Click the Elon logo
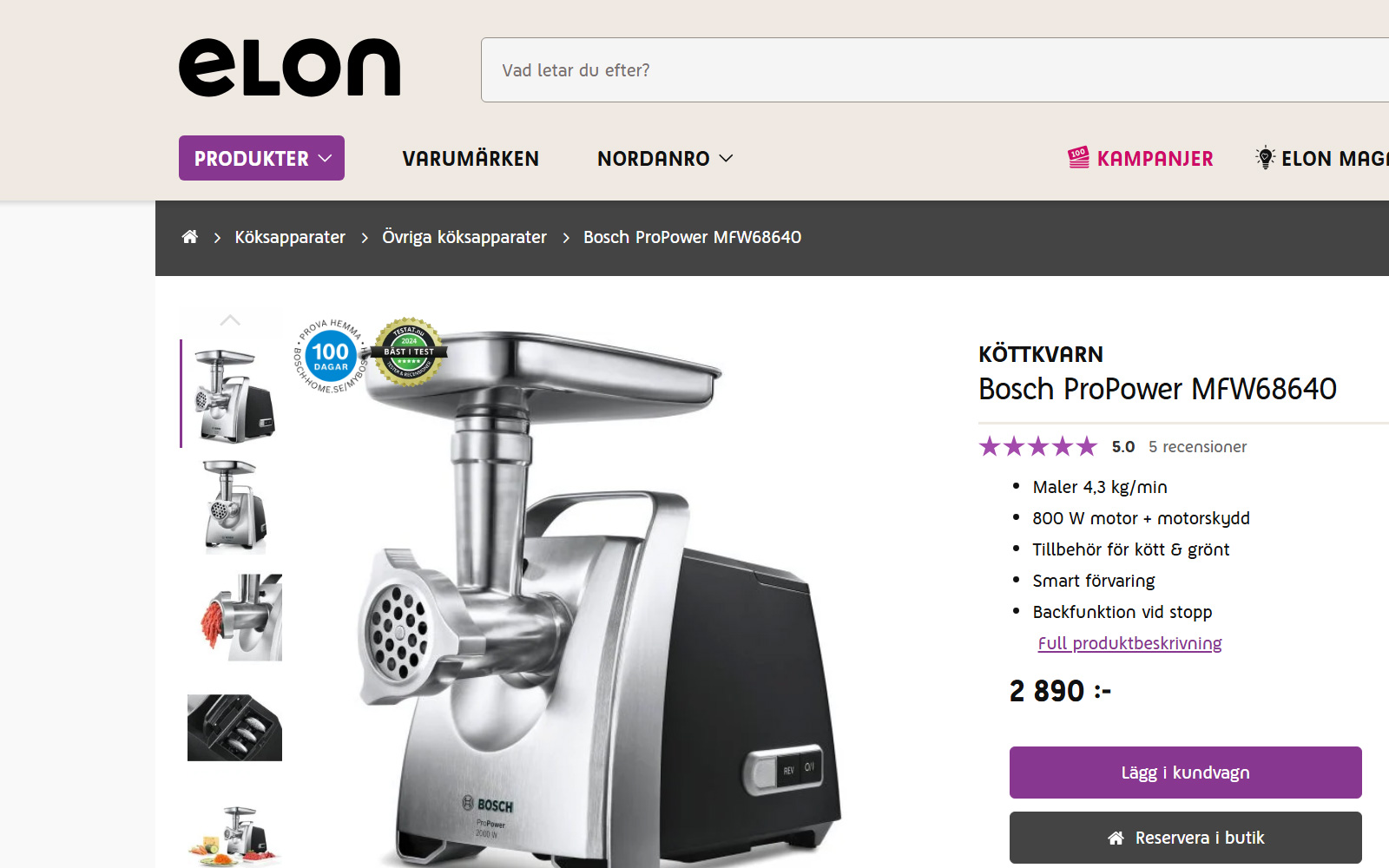The image size is (1389, 868). (289, 68)
